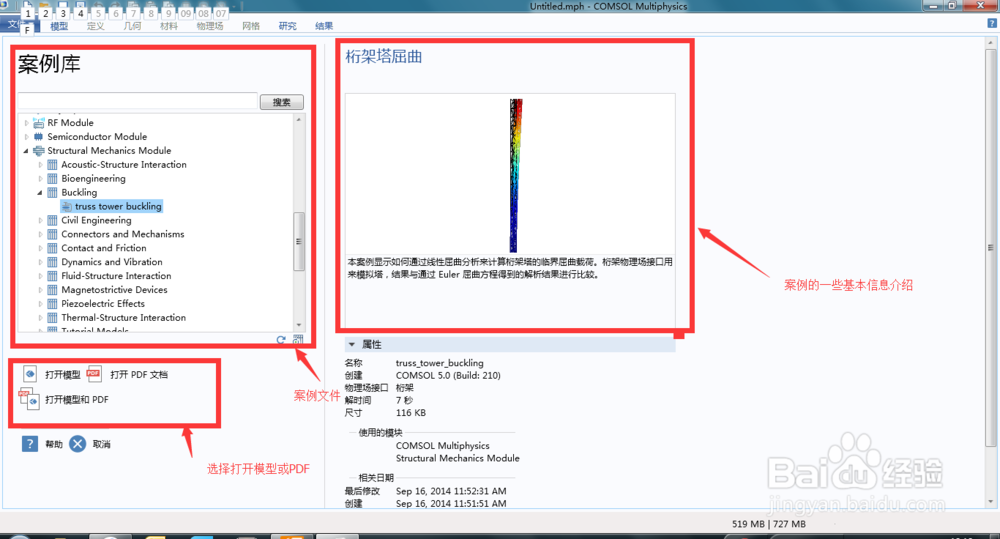Image resolution: width=1000 pixels, height=539 pixels.
Task: Click the 打开模型和 PDF button label
Action: click(77, 399)
